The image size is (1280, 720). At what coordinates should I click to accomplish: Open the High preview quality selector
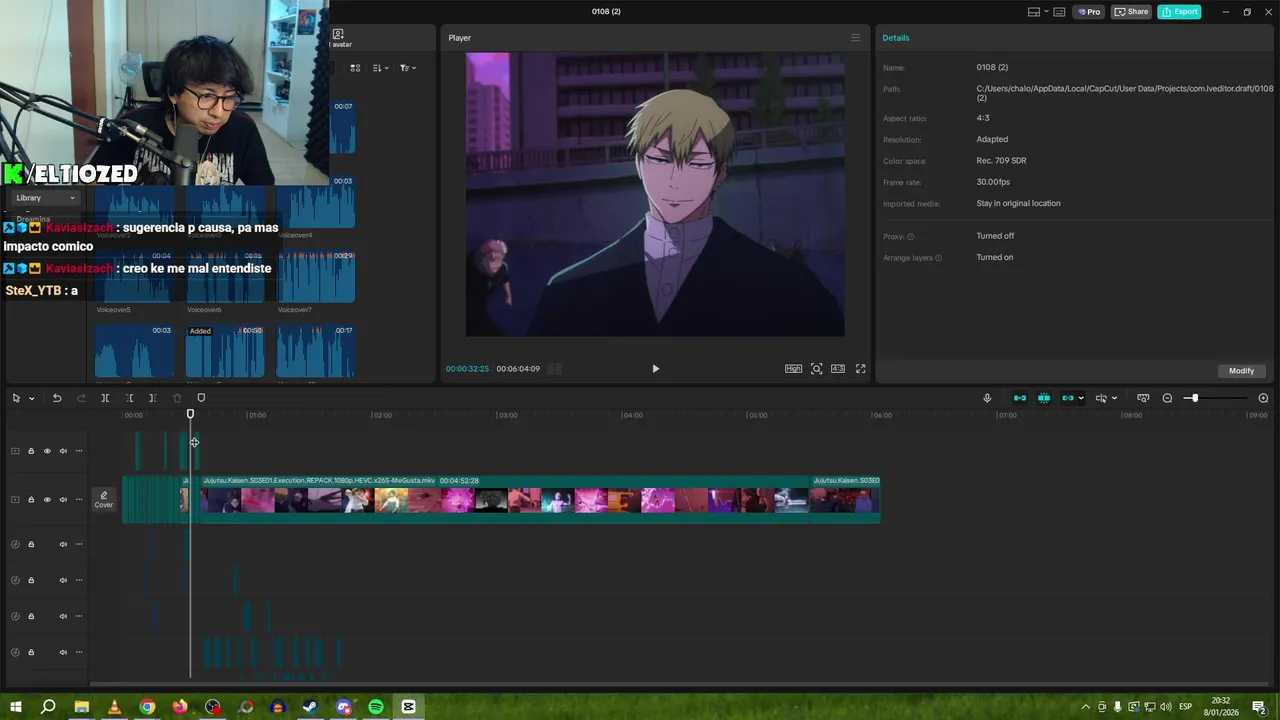pyautogui.click(x=793, y=369)
